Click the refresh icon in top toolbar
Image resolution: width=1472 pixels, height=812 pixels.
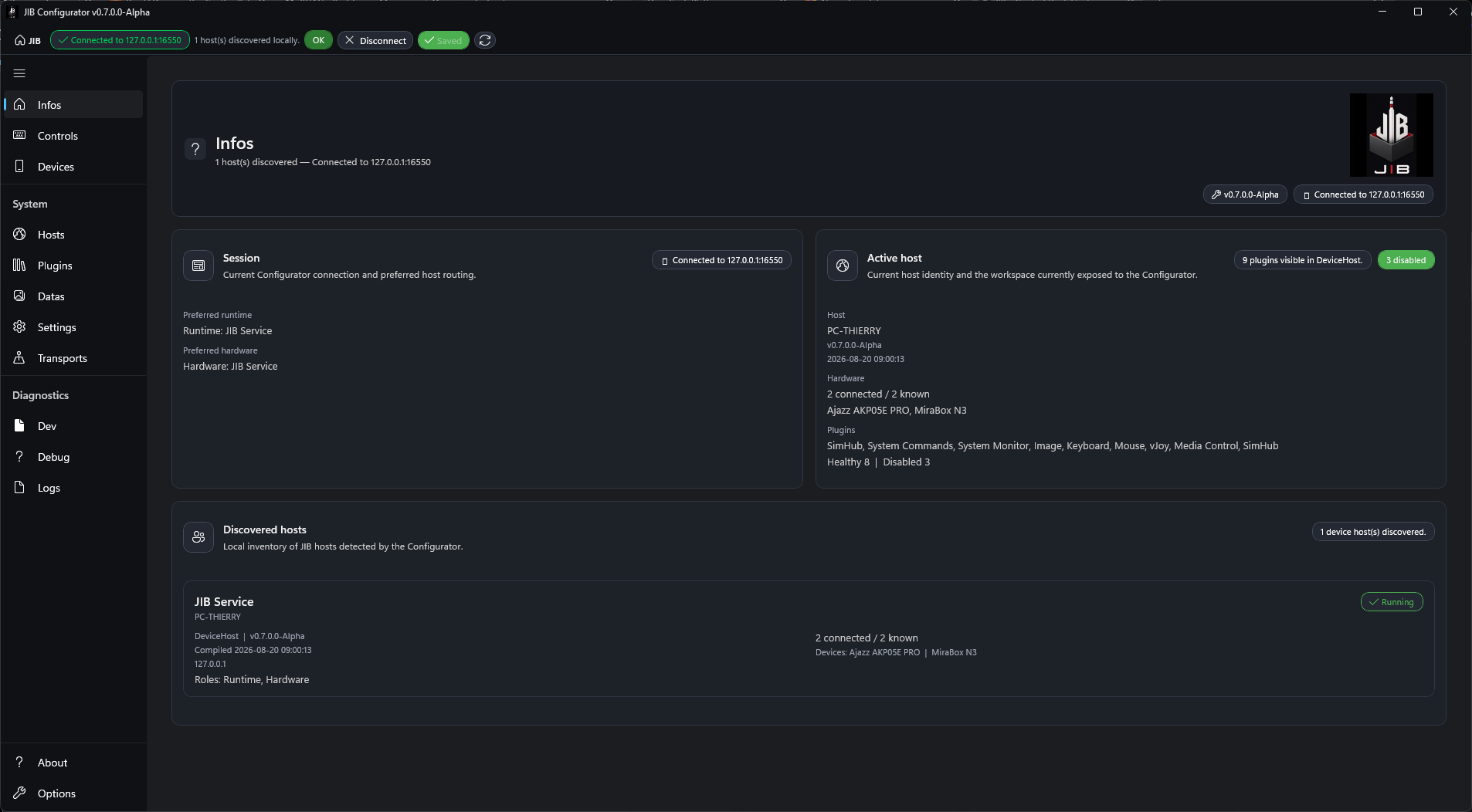[485, 40]
